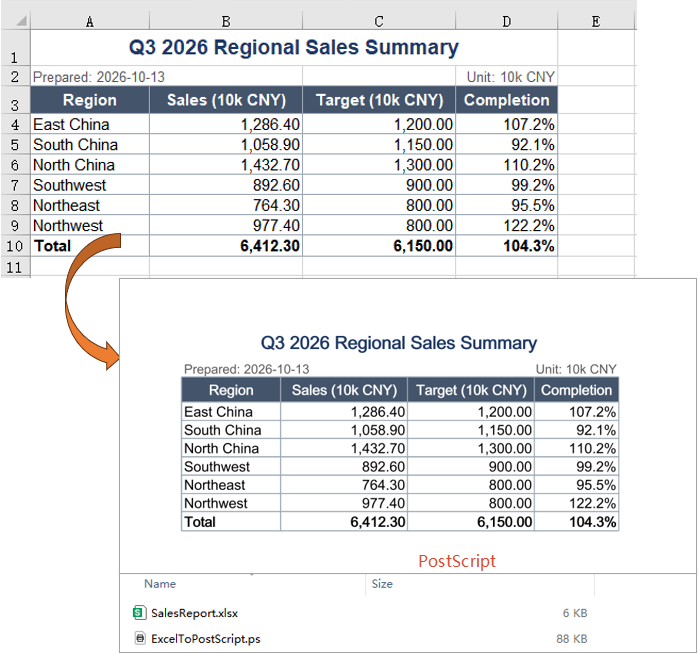Select spreadsheet cell Northwest
Screen dimensions: 699x653
pyautogui.click(x=90, y=225)
